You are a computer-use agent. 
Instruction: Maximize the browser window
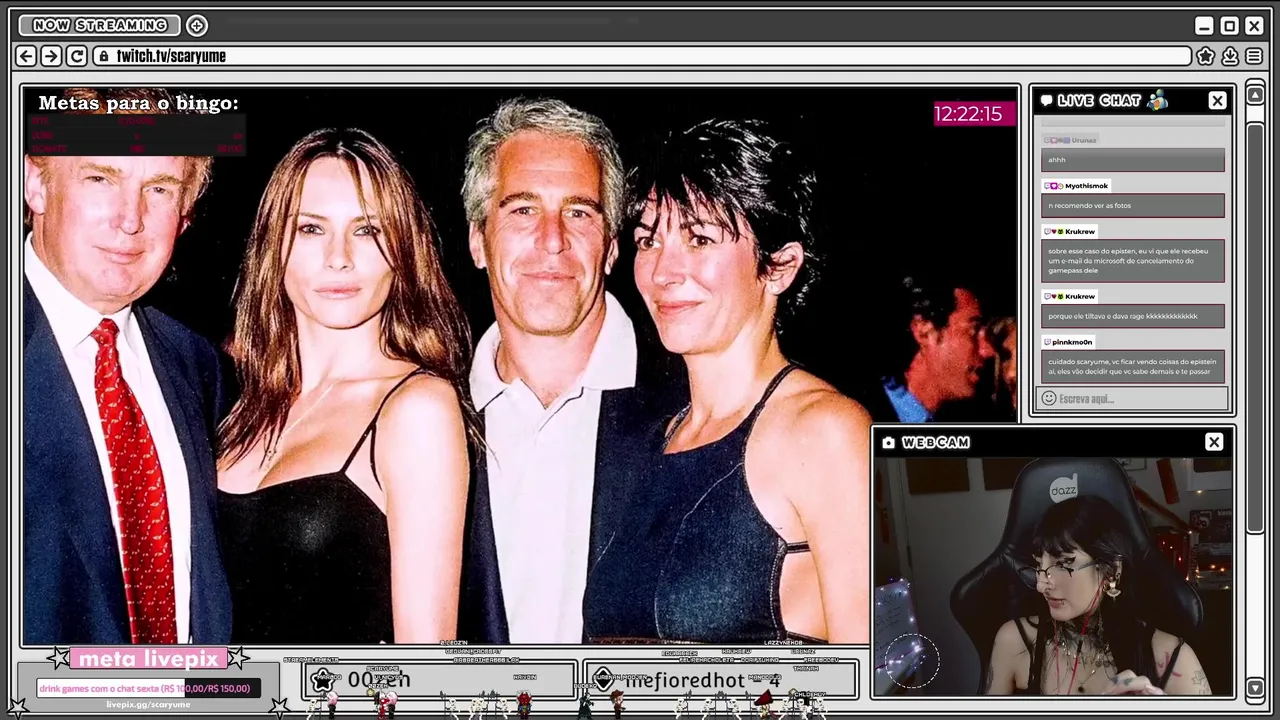tap(1229, 26)
